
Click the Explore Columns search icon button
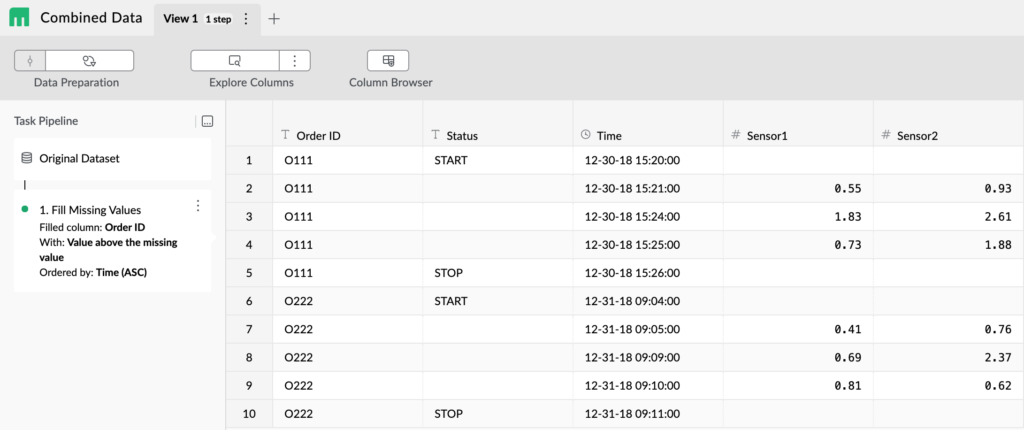pyautogui.click(x=234, y=61)
